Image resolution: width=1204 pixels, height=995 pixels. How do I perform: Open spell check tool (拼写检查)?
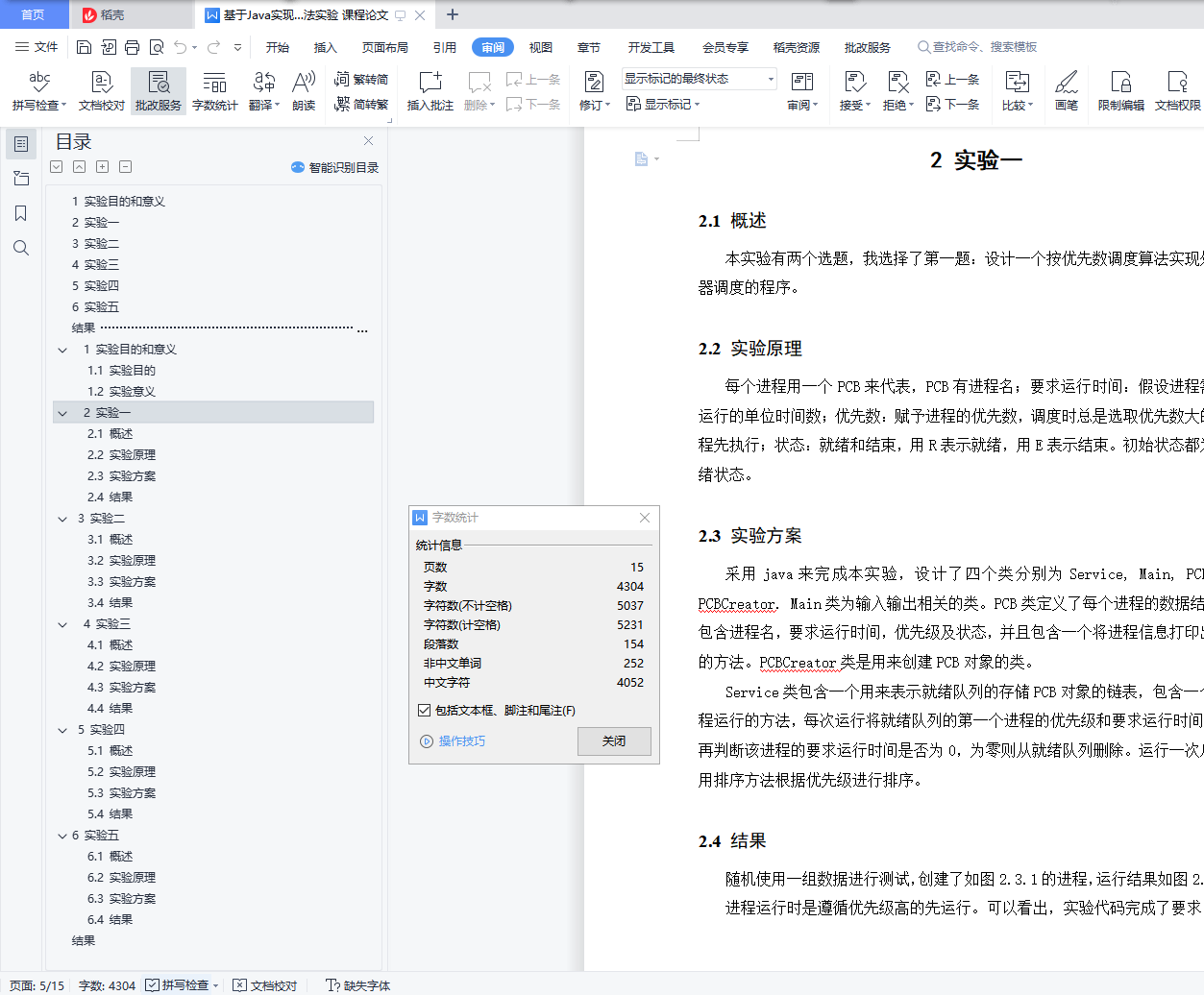(39, 91)
